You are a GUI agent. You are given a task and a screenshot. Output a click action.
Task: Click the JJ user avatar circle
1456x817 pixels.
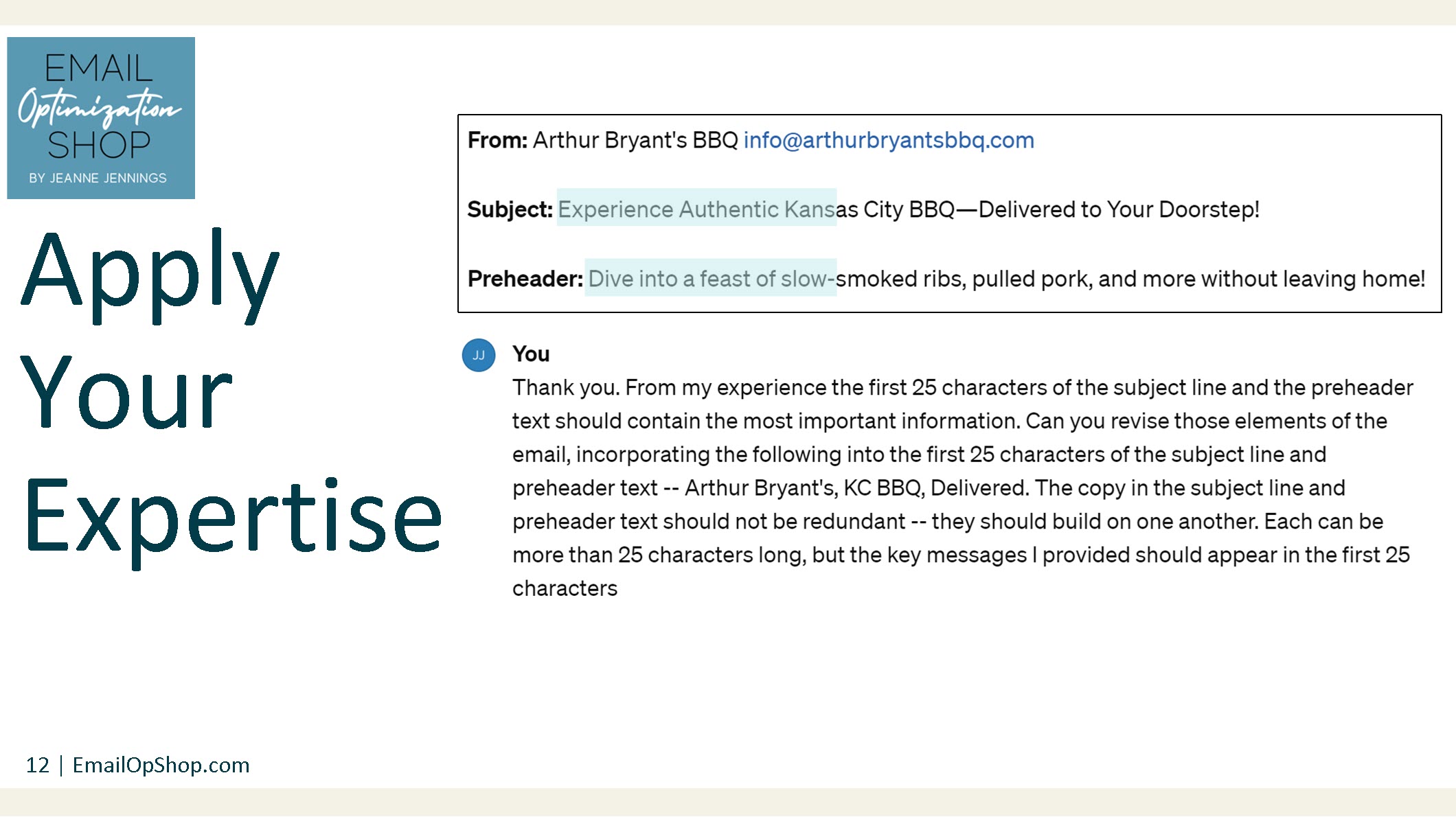coord(479,355)
